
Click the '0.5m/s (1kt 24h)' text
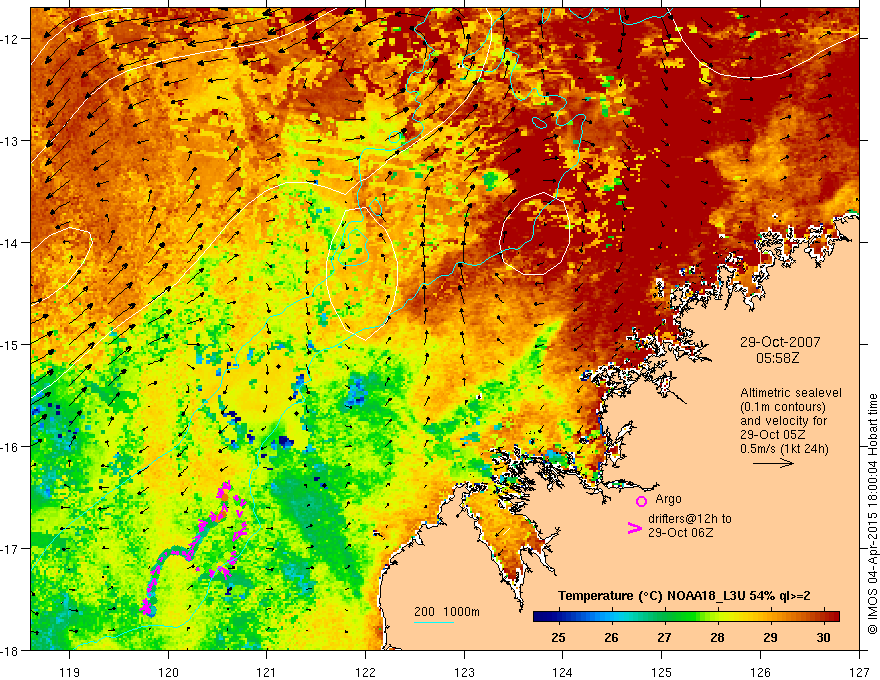click(x=784, y=449)
